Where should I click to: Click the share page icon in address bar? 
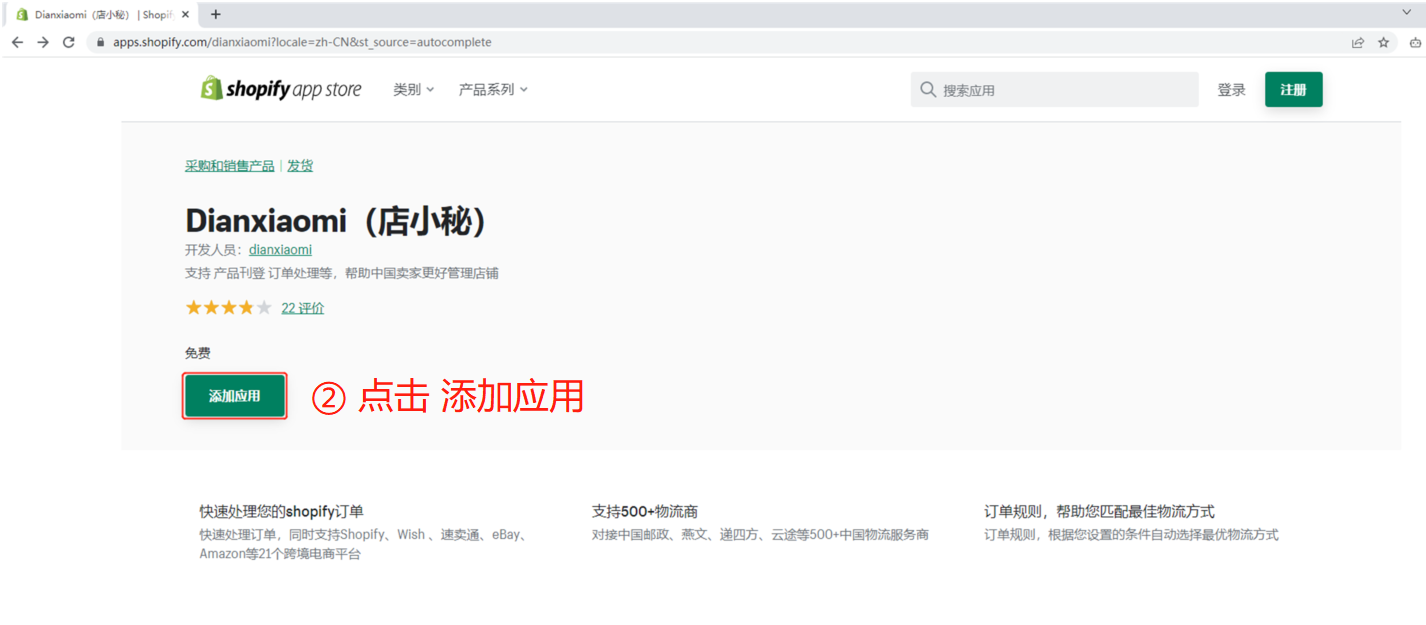click(1357, 42)
